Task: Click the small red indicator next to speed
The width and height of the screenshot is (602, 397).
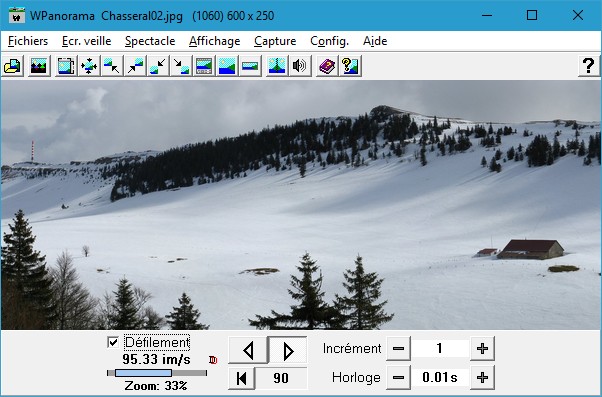Action: point(213,360)
